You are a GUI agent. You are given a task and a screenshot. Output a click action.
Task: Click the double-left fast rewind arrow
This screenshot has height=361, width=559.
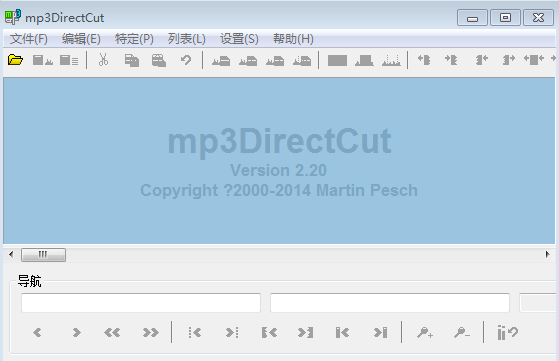(112, 333)
